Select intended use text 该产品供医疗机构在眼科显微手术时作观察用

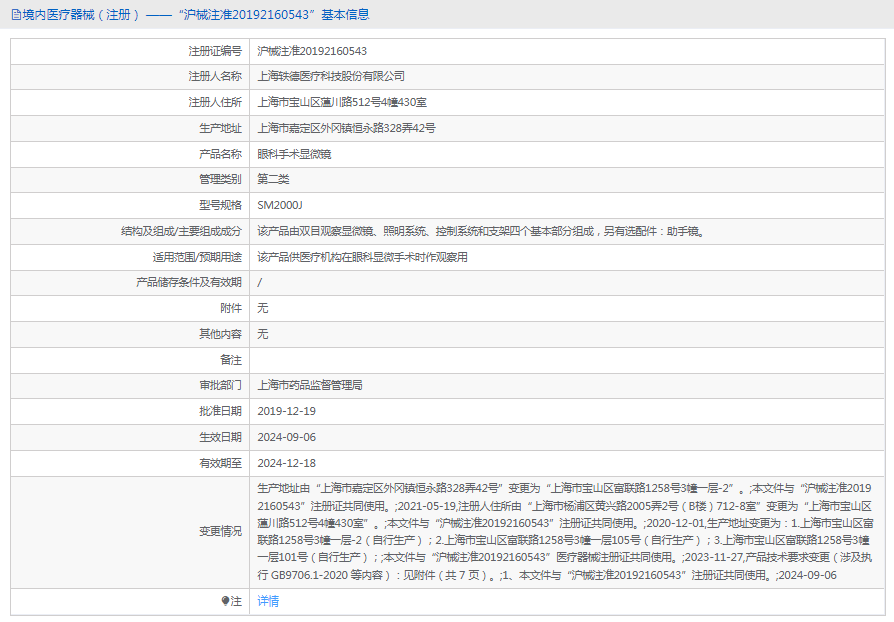pyautogui.click(x=362, y=257)
